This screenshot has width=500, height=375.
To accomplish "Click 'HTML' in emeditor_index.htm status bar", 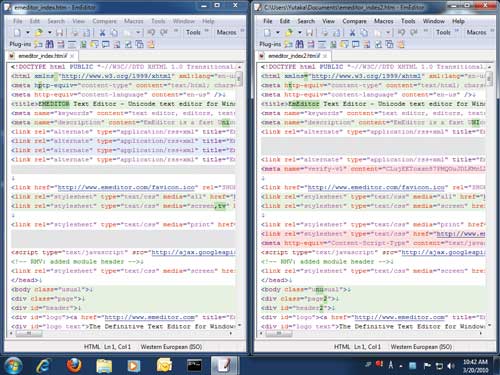I will [92, 347].
